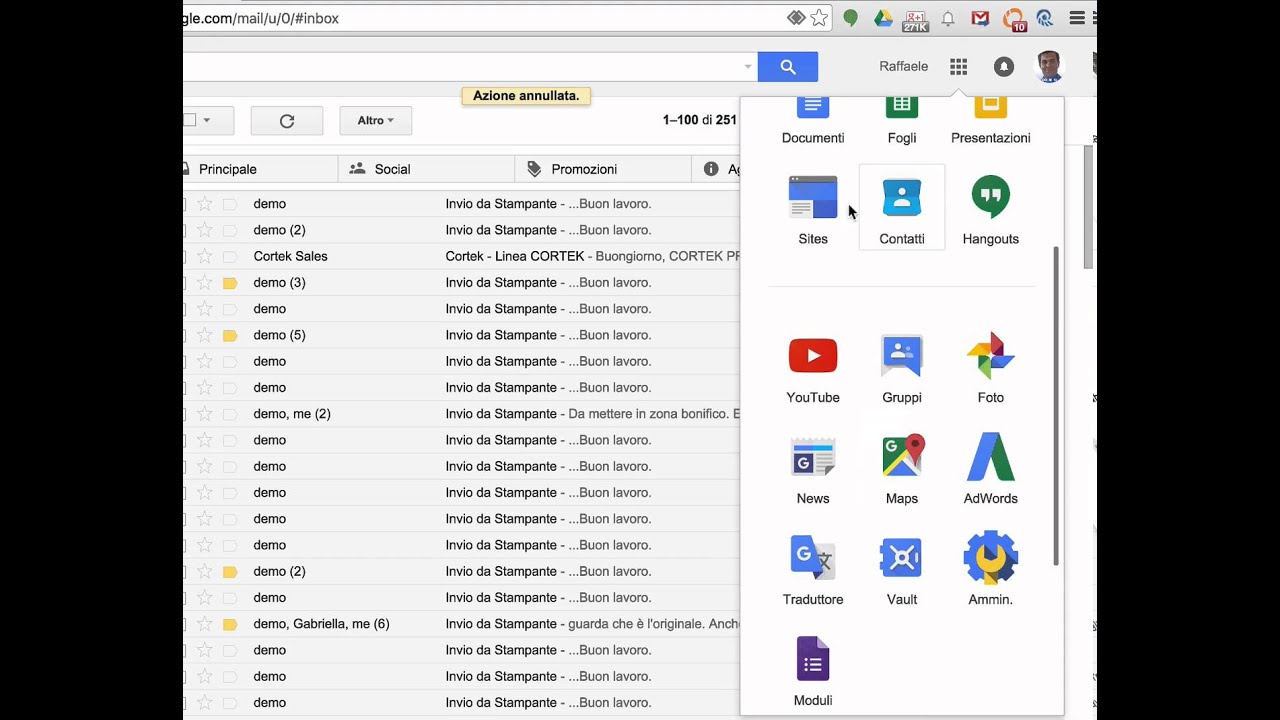
Task: Launch Presentazioni from apps grid
Action: tap(990, 118)
